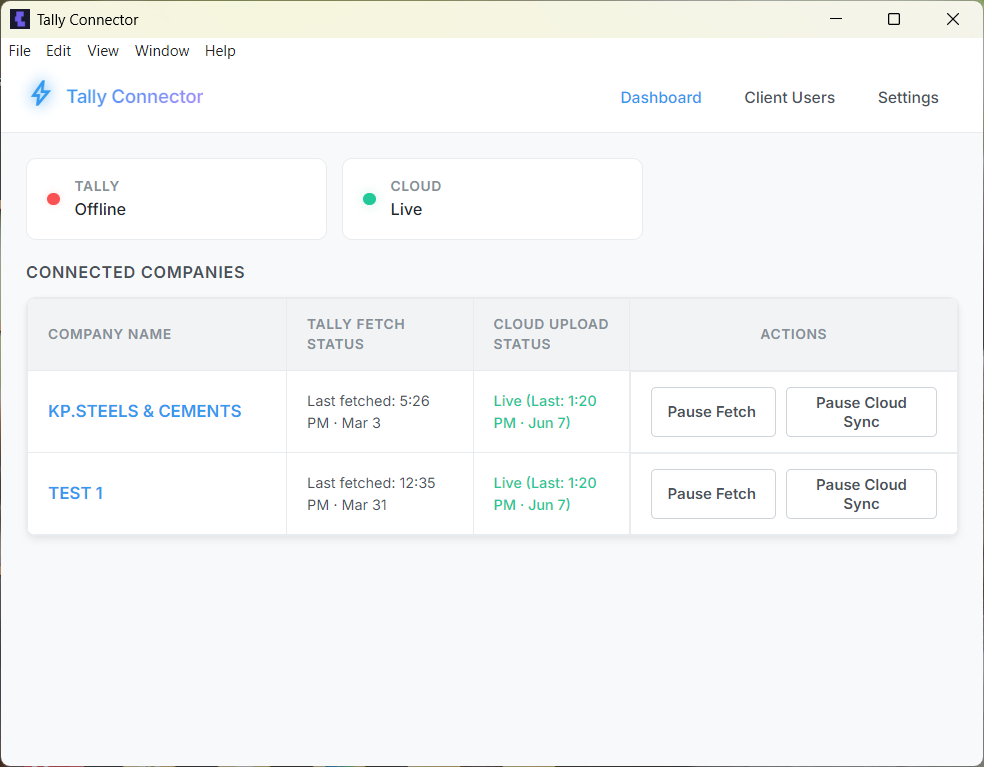Click the Tally Connector header brand text
This screenshot has width=984, height=767.
pos(135,97)
